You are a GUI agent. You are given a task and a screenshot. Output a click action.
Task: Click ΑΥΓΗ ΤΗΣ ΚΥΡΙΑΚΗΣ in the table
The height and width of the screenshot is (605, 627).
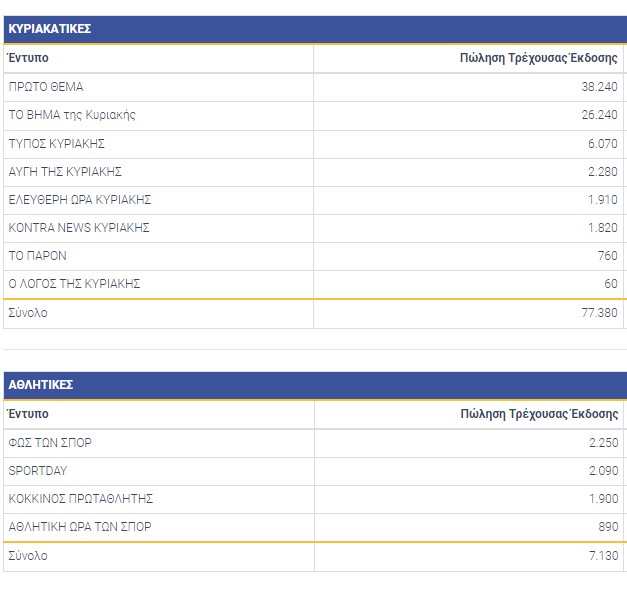coord(65,172)
